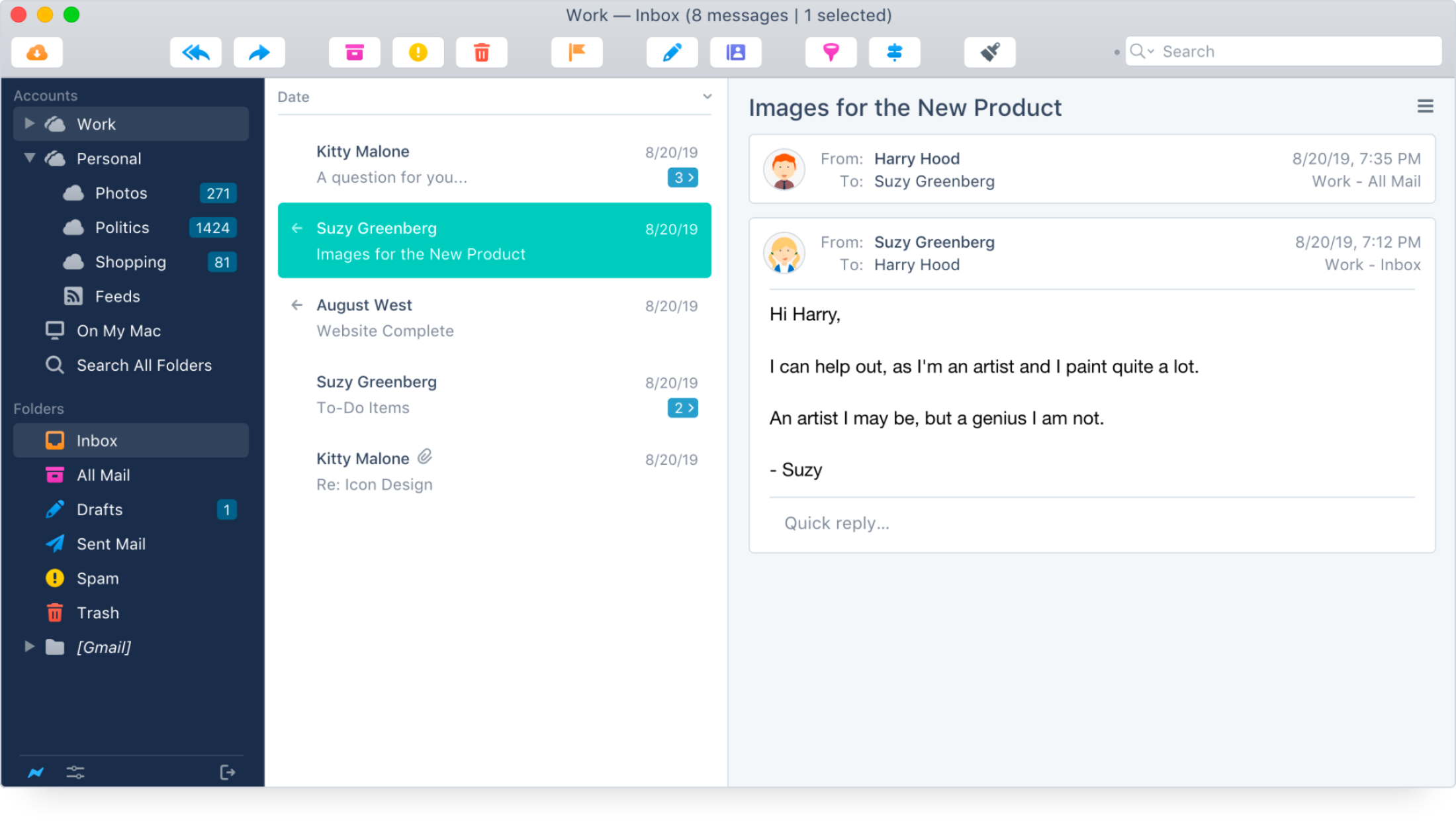Viewport: 1456px width, 821px height.
Task: Archive the selected message
Action: pyautogui.click(x=354, y=52)
